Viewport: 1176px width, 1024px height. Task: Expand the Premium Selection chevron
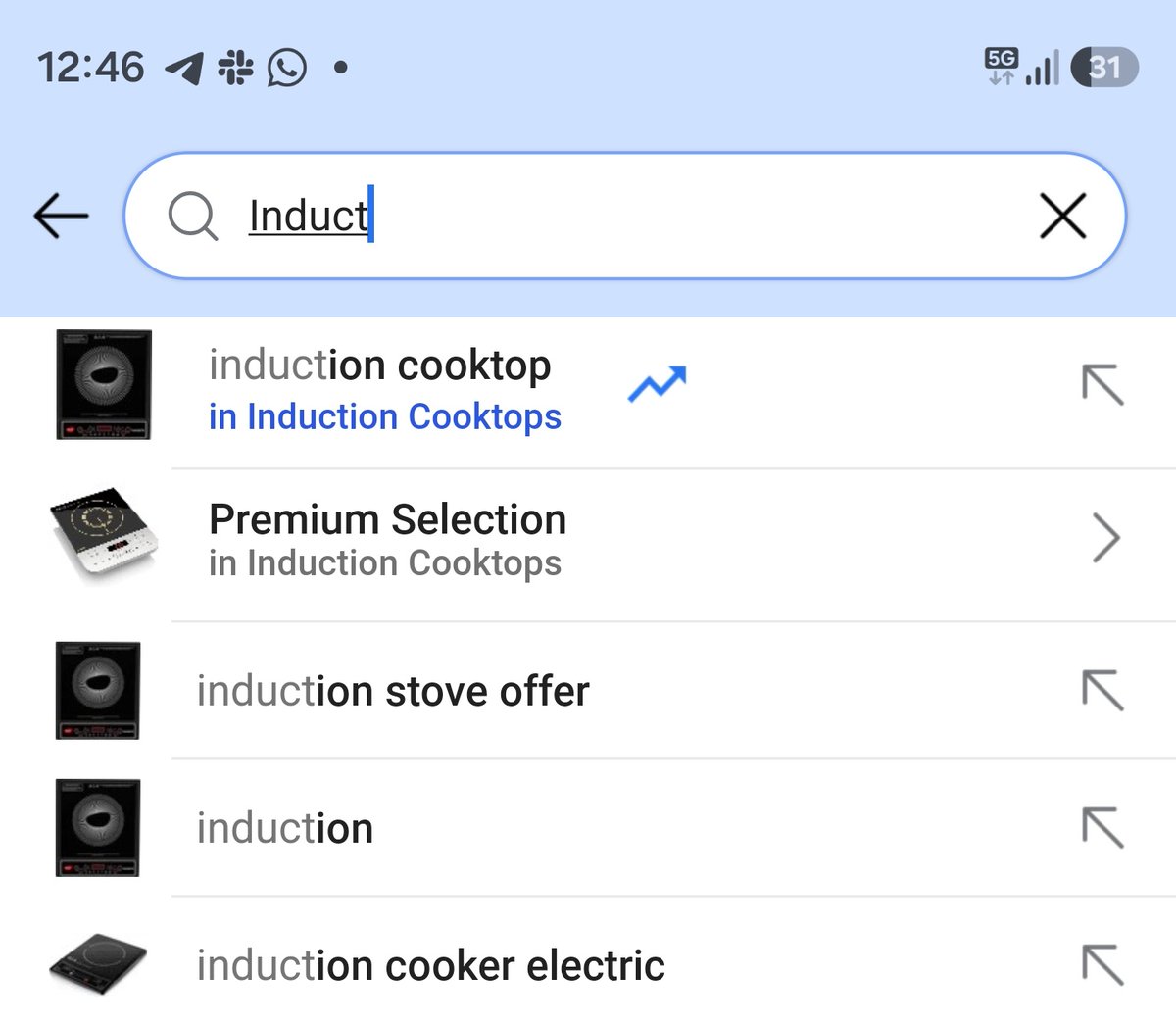pyautogui.click(x=1105, y=538)
